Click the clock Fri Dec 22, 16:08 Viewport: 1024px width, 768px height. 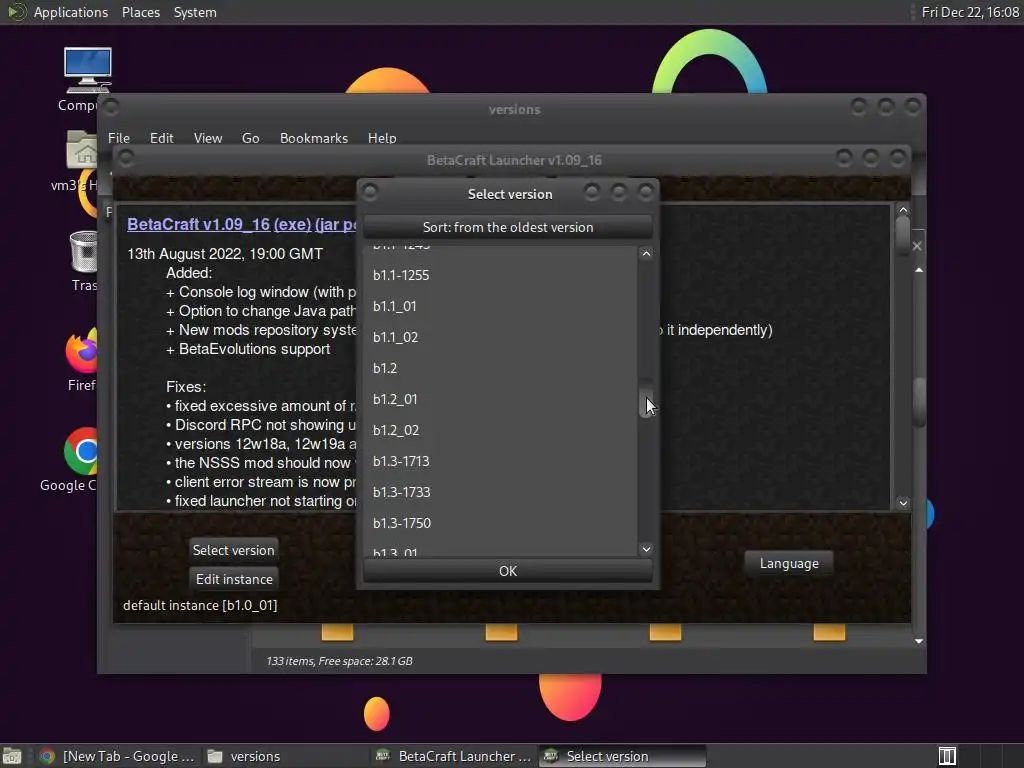pyautogui.click(x=970, y=12)
